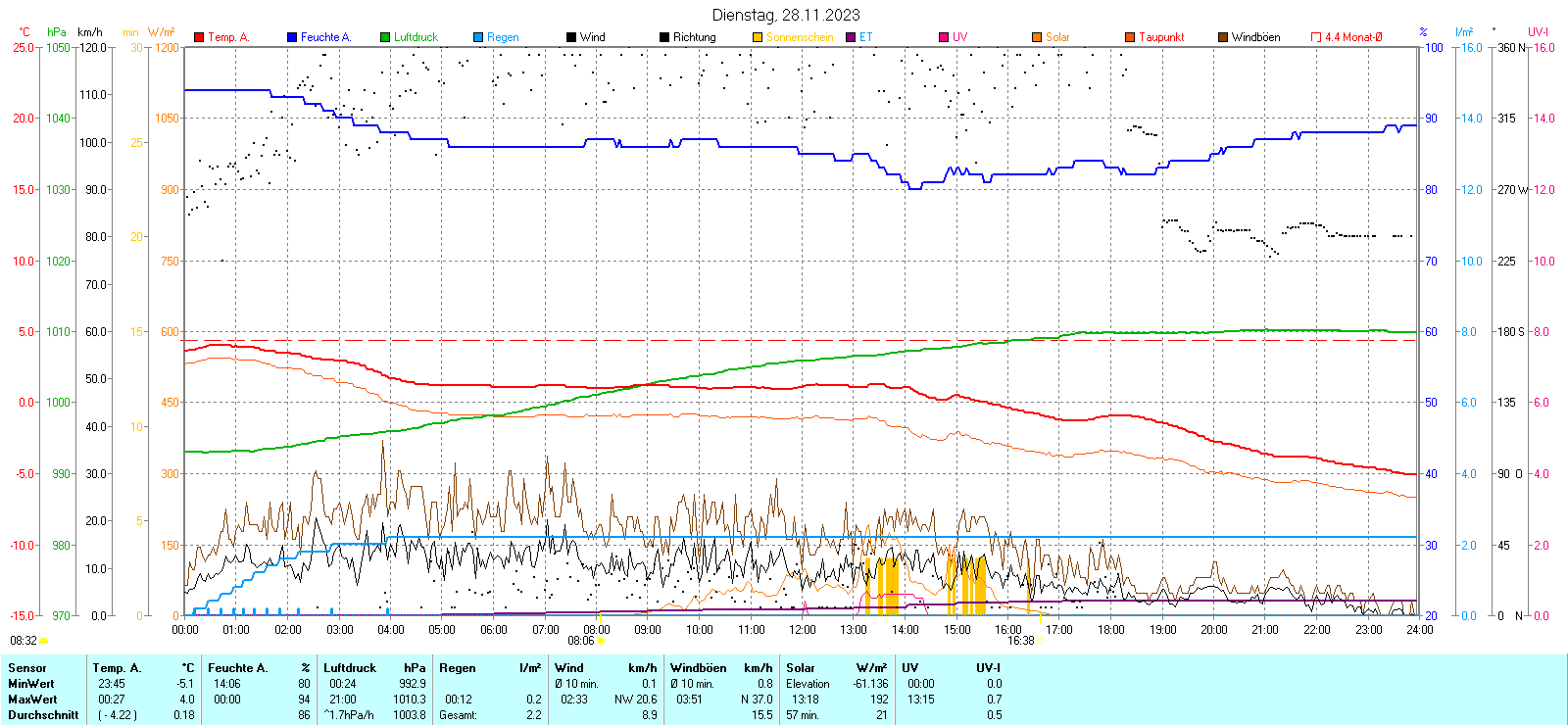Viewport: 1568px width, 725px height.
Task: Click the purple ET legend square
Action: 851,37
